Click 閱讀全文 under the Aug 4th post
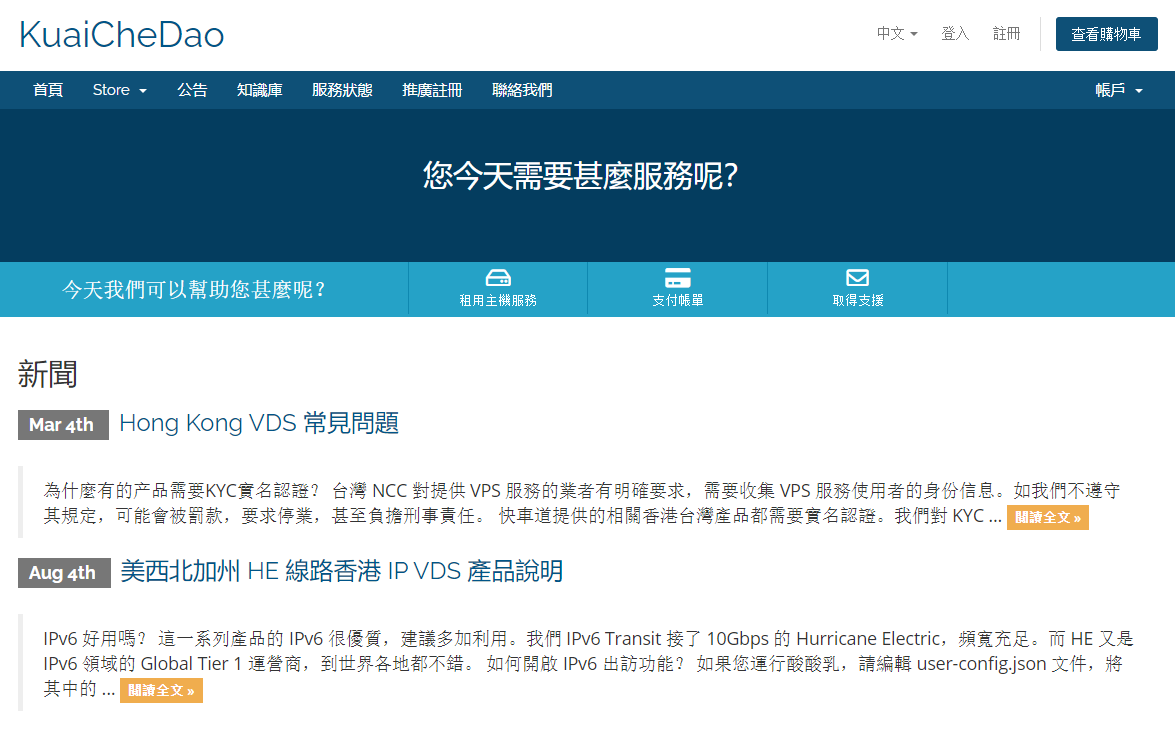 [161, 690]
